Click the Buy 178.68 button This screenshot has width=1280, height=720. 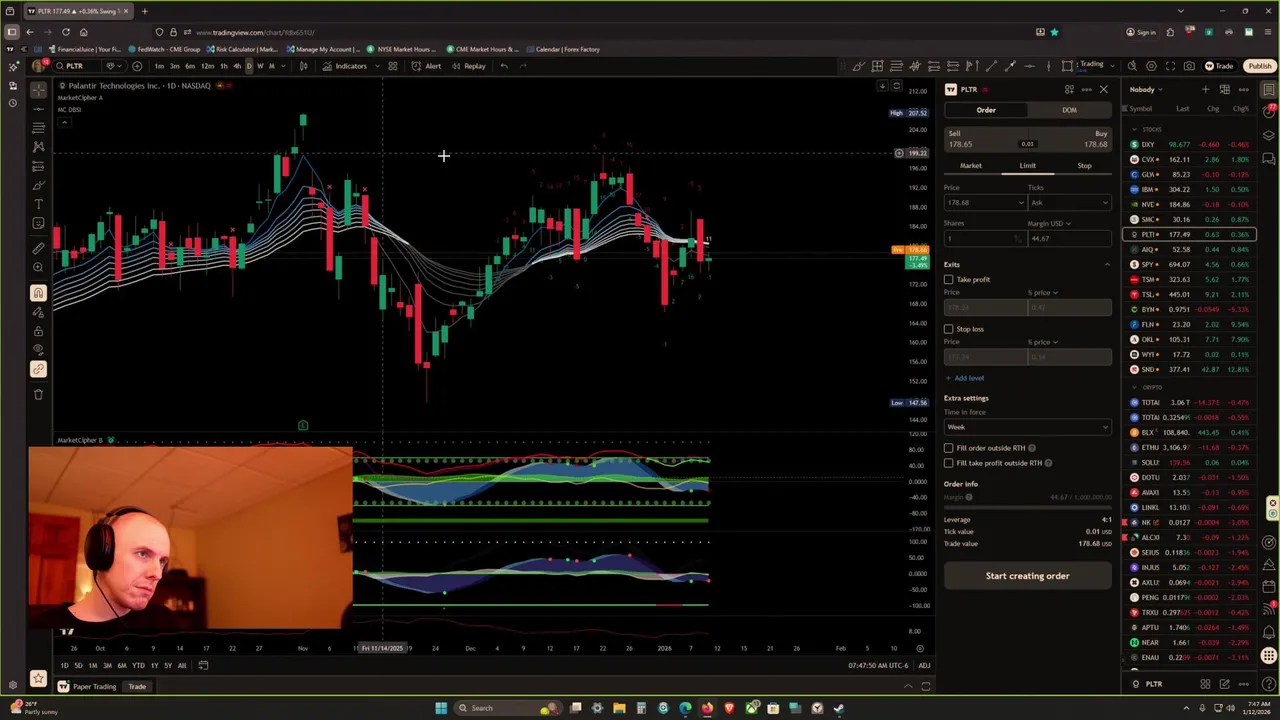click(x=1069, y=139)
